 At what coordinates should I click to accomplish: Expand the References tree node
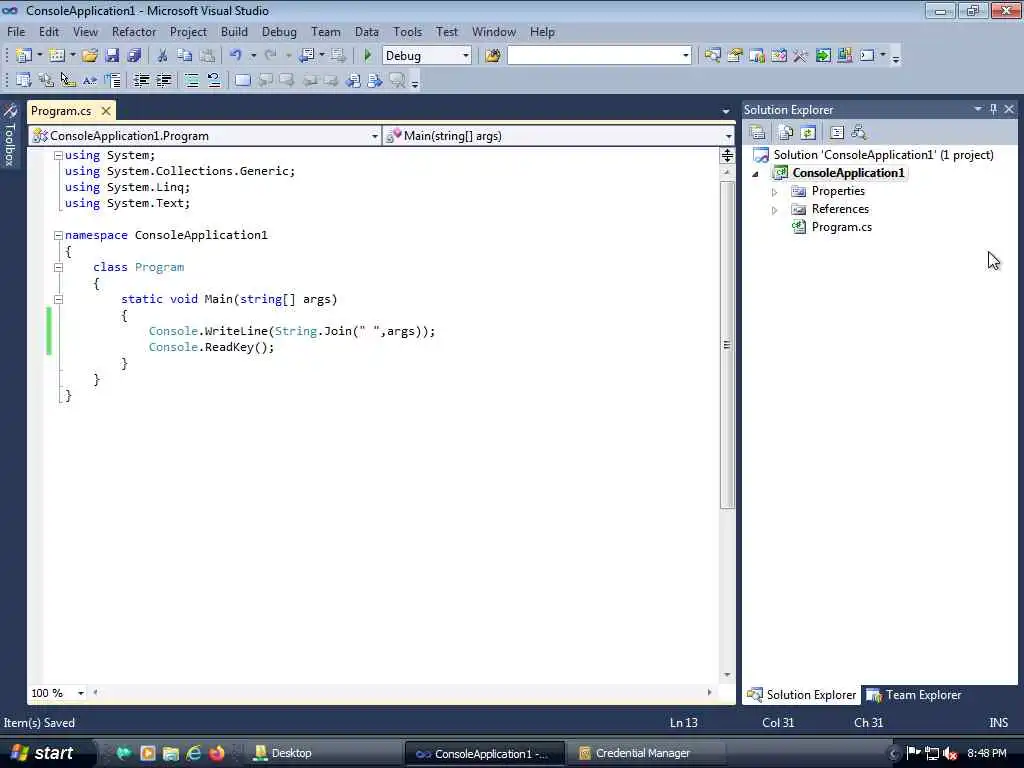click(x=775, y=210)
